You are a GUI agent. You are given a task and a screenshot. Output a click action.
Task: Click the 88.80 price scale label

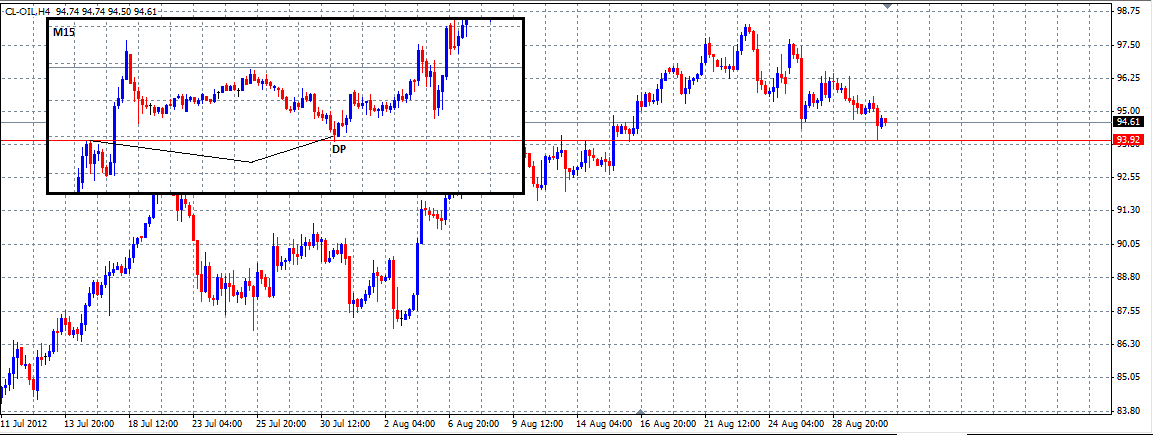tap(1128, 277)
